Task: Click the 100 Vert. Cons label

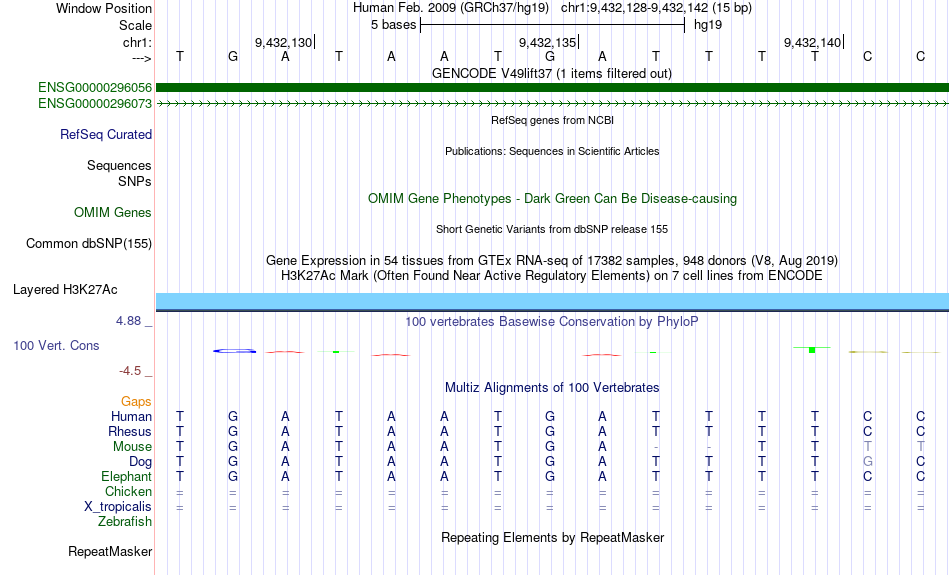Action: (56, 345)
